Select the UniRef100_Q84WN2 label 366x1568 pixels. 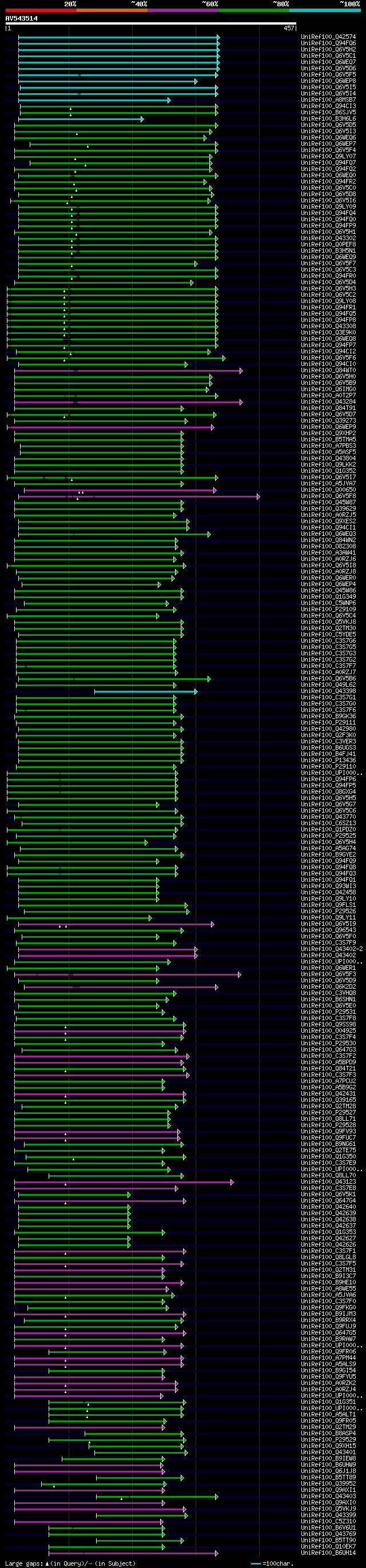(x=328, y=540)
